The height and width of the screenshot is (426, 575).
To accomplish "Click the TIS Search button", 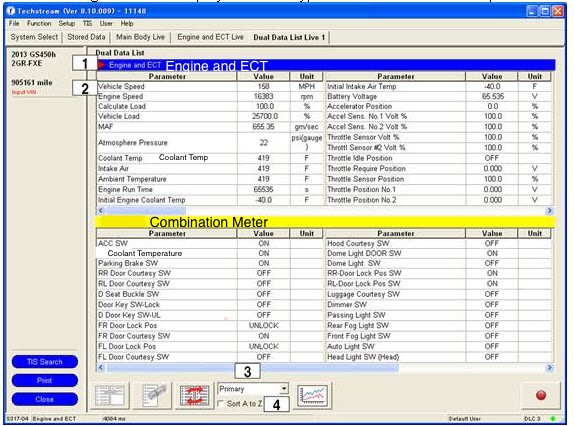I will tap(45, 362).
